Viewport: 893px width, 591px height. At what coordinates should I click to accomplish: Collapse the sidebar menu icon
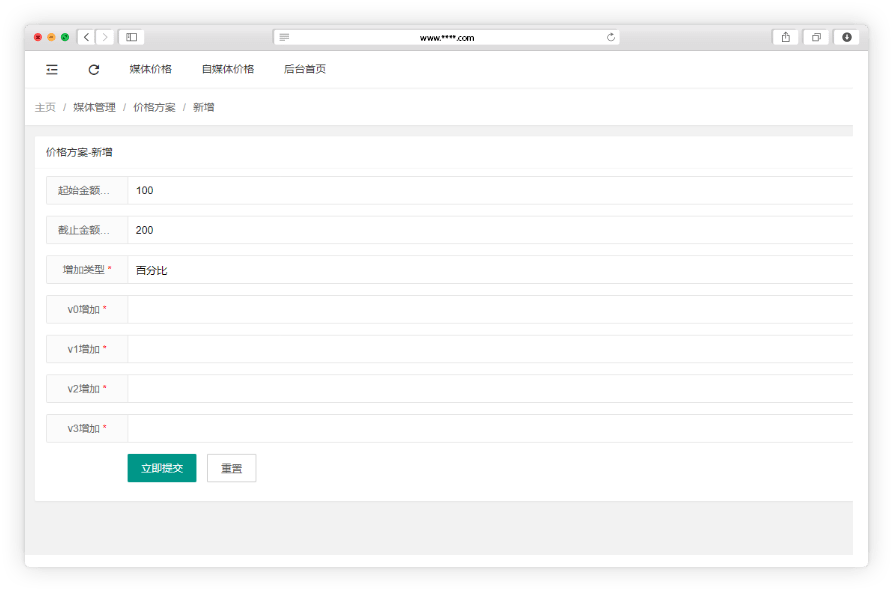[52, 69]
